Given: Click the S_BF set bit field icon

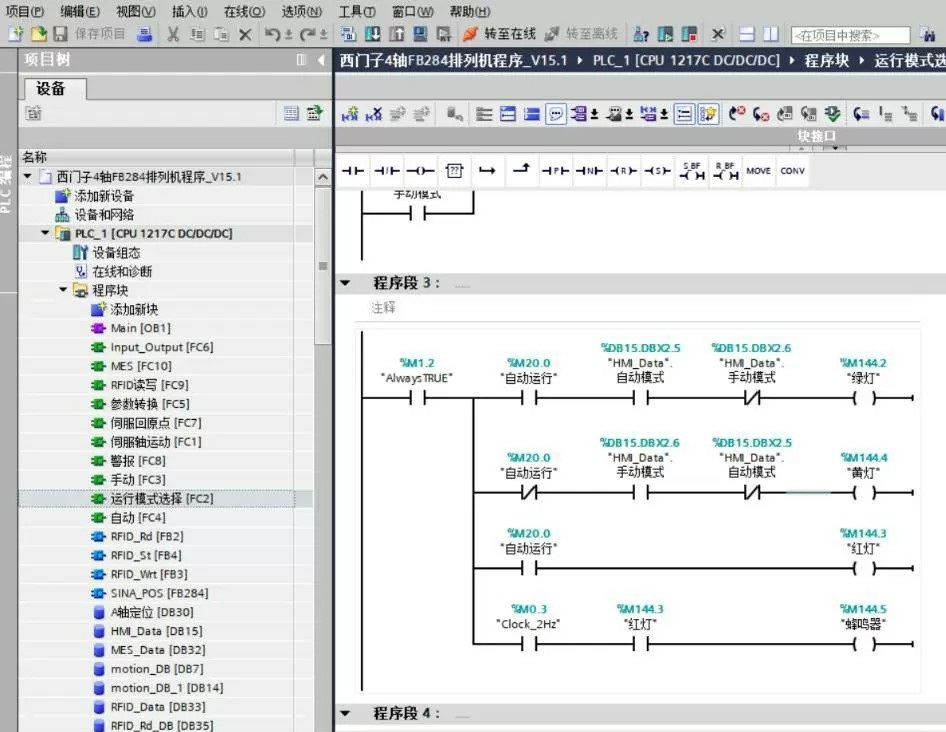Looking at the screenshot, I should click(691, 171).
